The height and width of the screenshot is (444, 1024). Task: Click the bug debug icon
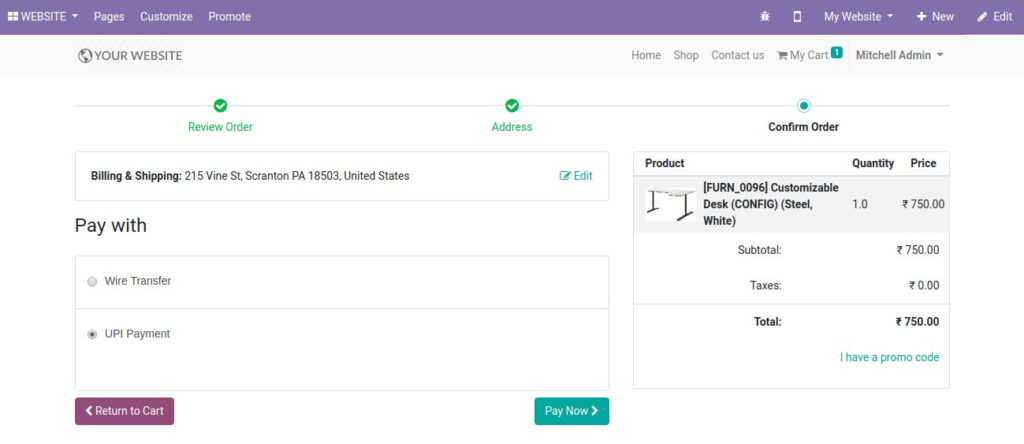click(765, 17)
